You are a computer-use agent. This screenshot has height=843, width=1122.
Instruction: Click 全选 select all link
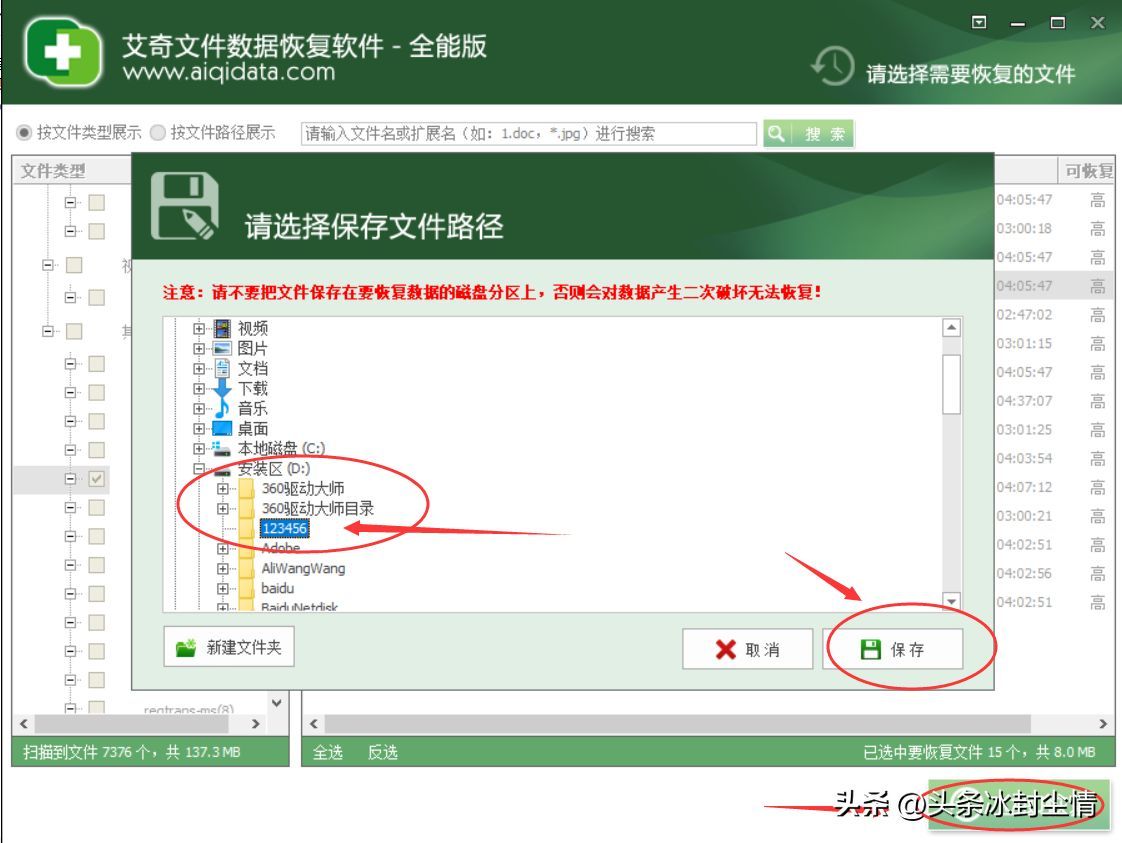(328, 752)
